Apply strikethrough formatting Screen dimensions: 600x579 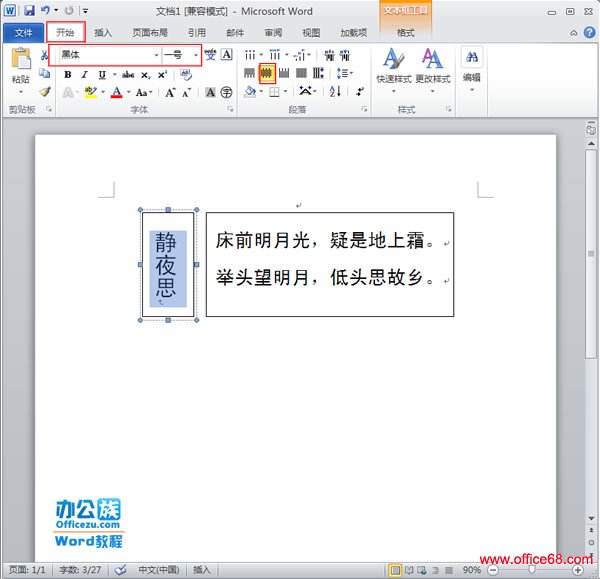point(128,75)
